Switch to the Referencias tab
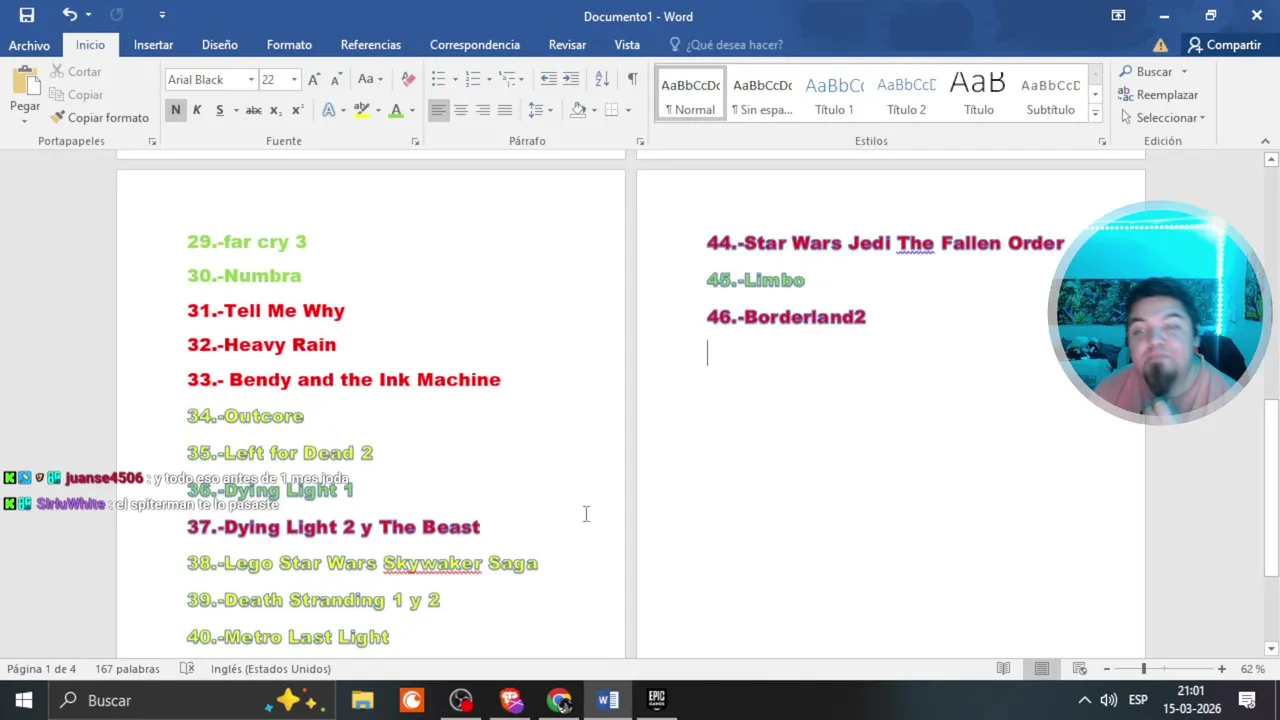This screenshot has height=720, width=1280. pyautogui.click(x=371, y=45)
